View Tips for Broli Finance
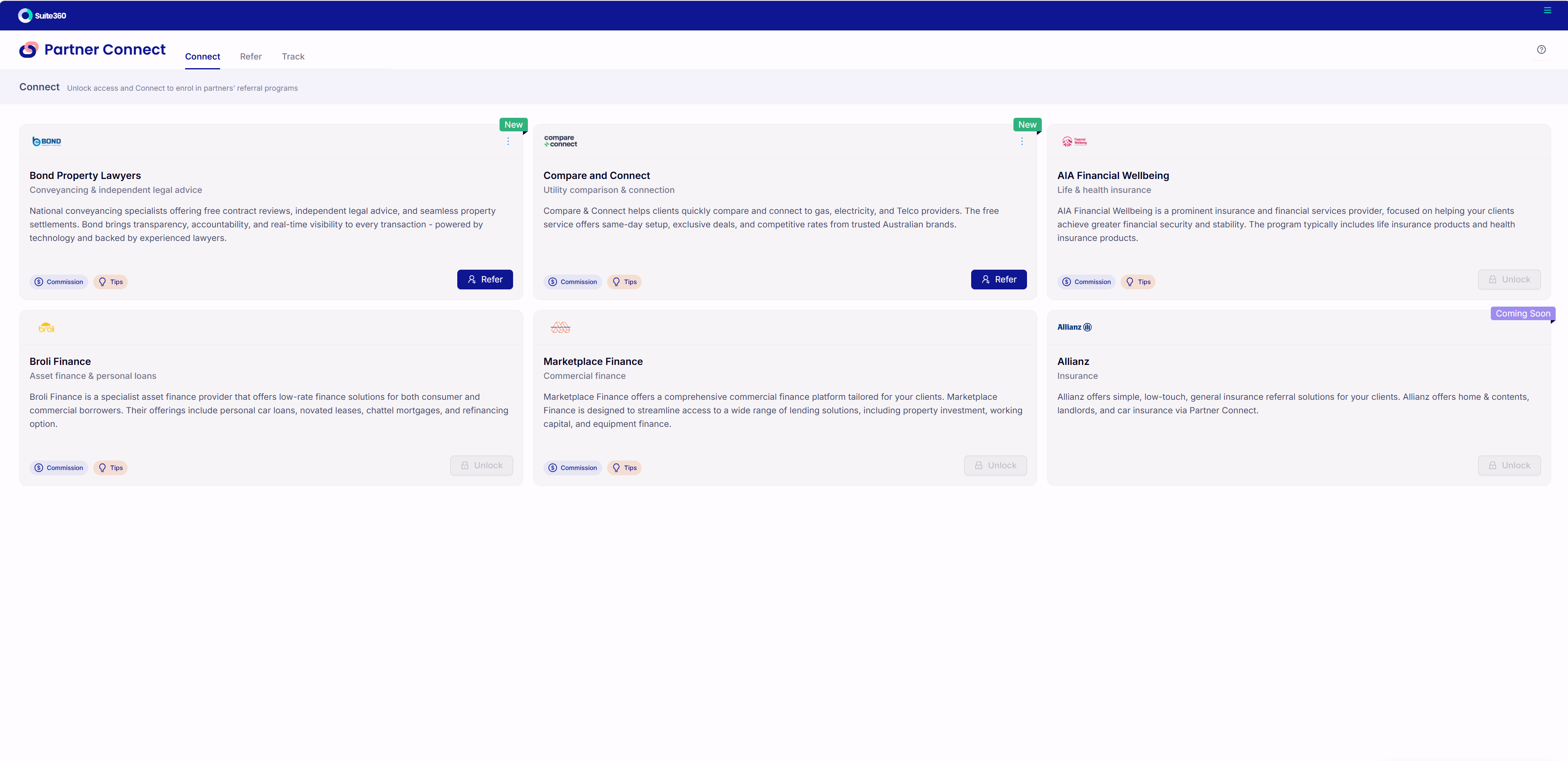This screenshot has width=1568, height=761. point(110,468)
